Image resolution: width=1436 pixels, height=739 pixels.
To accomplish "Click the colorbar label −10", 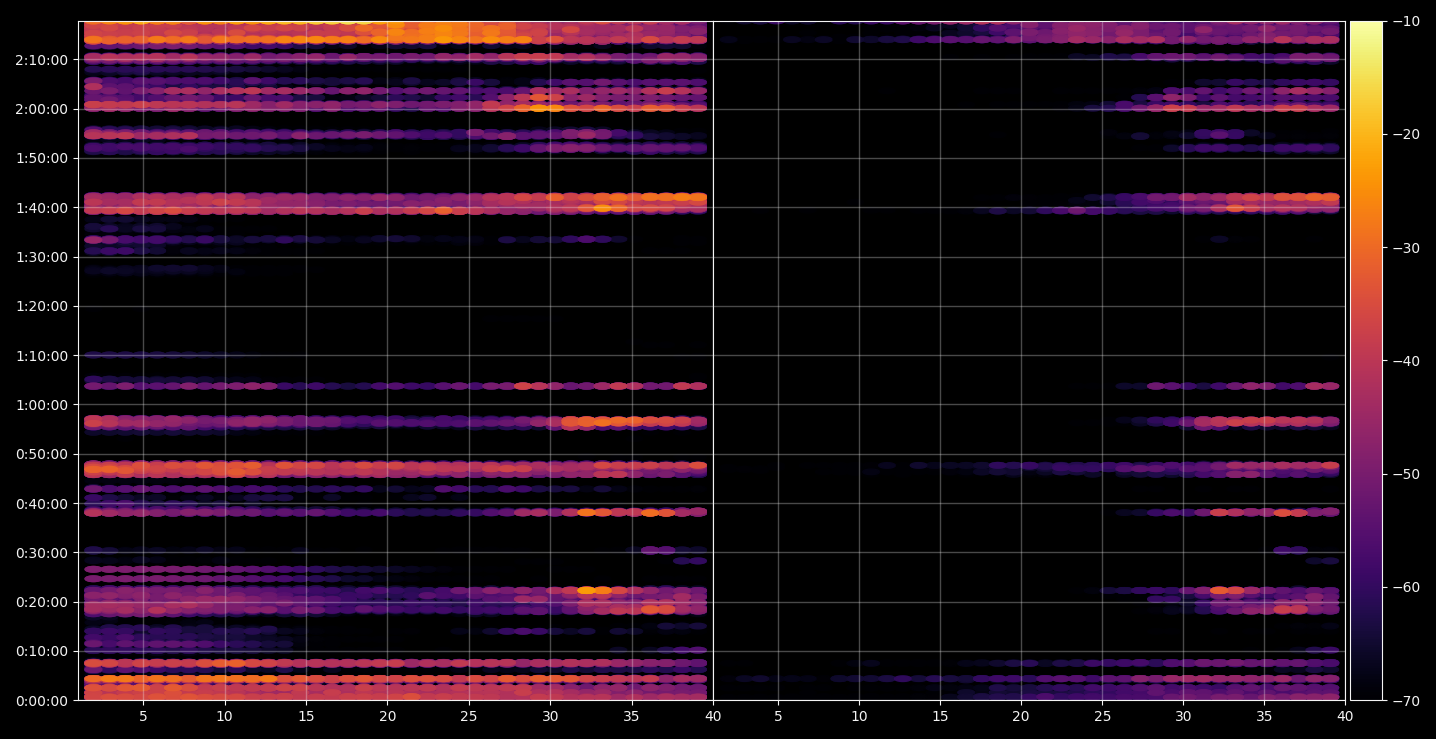I will (x=1406, y=21).
